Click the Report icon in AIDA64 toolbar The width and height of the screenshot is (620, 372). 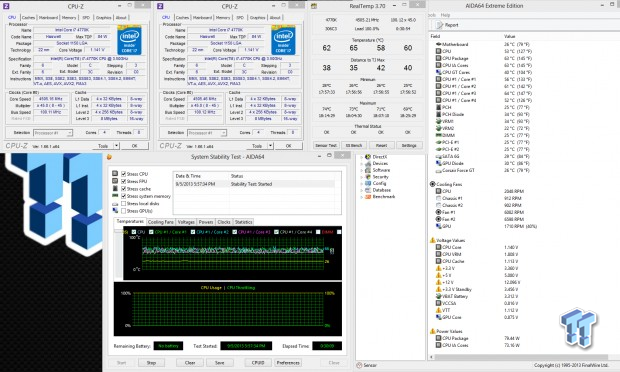439,25
